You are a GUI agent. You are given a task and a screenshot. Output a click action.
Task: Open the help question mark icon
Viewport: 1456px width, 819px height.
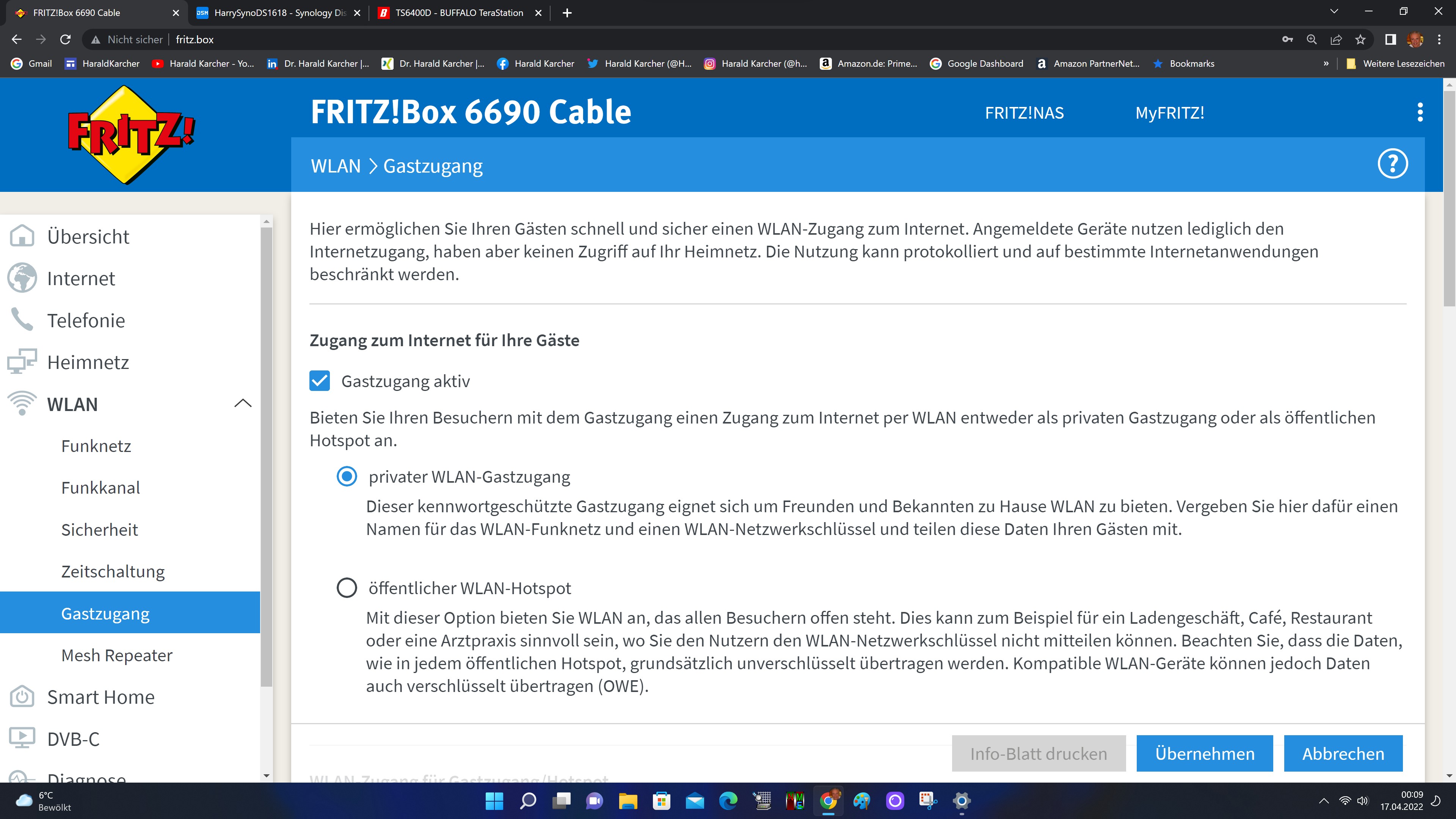pyautogui.click(x=1393, y=165)
